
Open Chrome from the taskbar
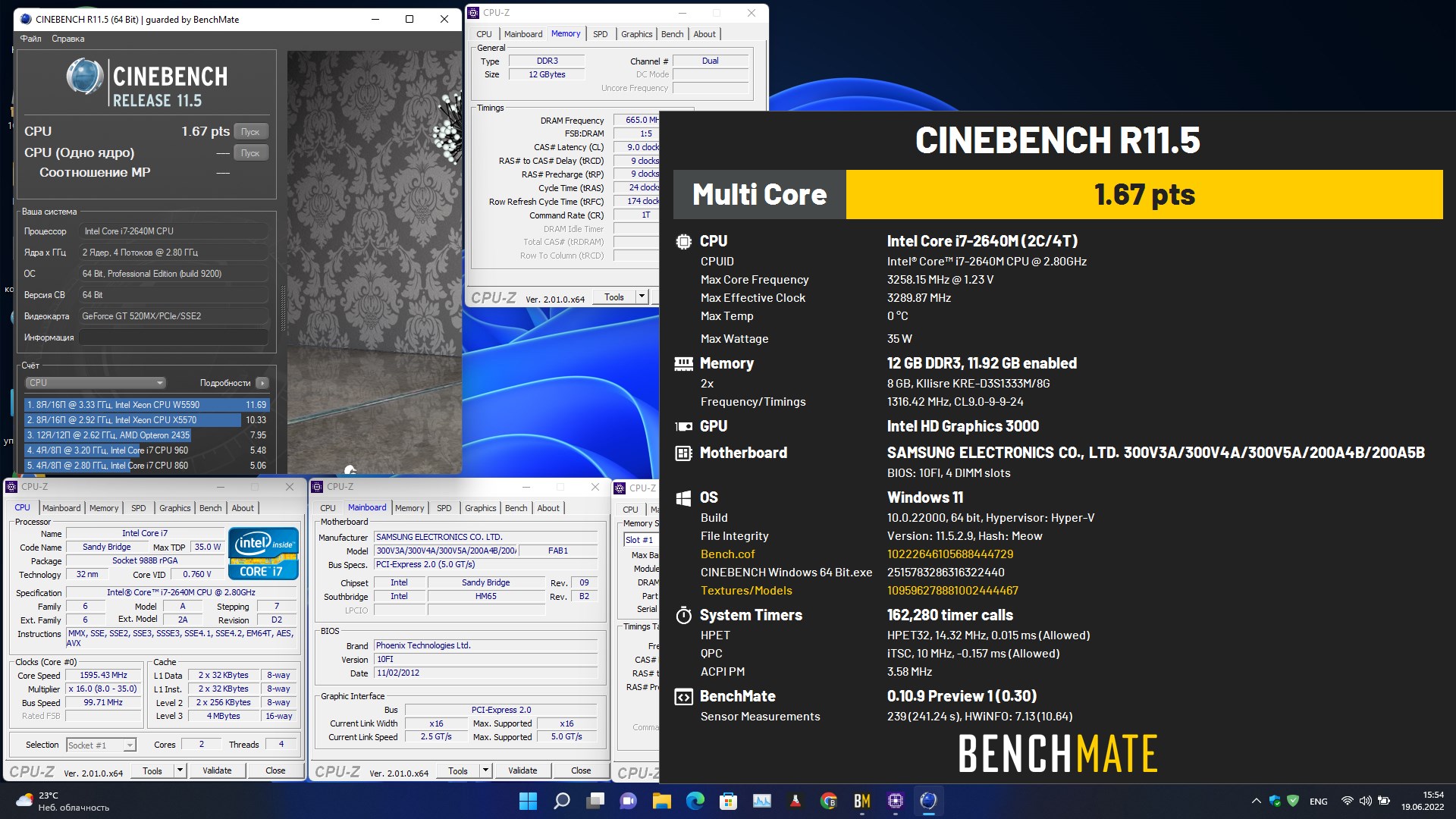pos(829,801)
